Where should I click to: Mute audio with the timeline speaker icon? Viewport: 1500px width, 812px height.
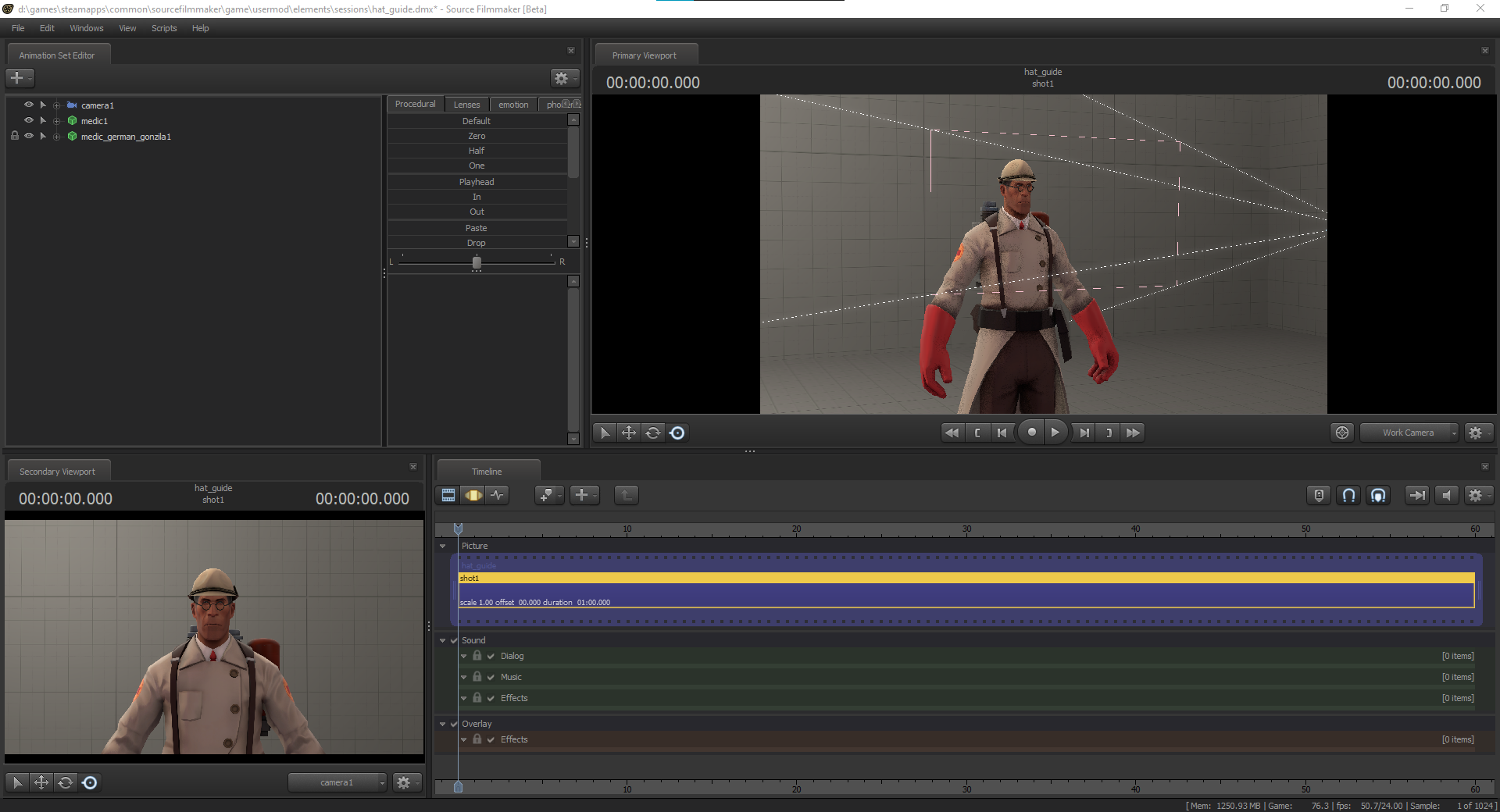coord(1446,495)
